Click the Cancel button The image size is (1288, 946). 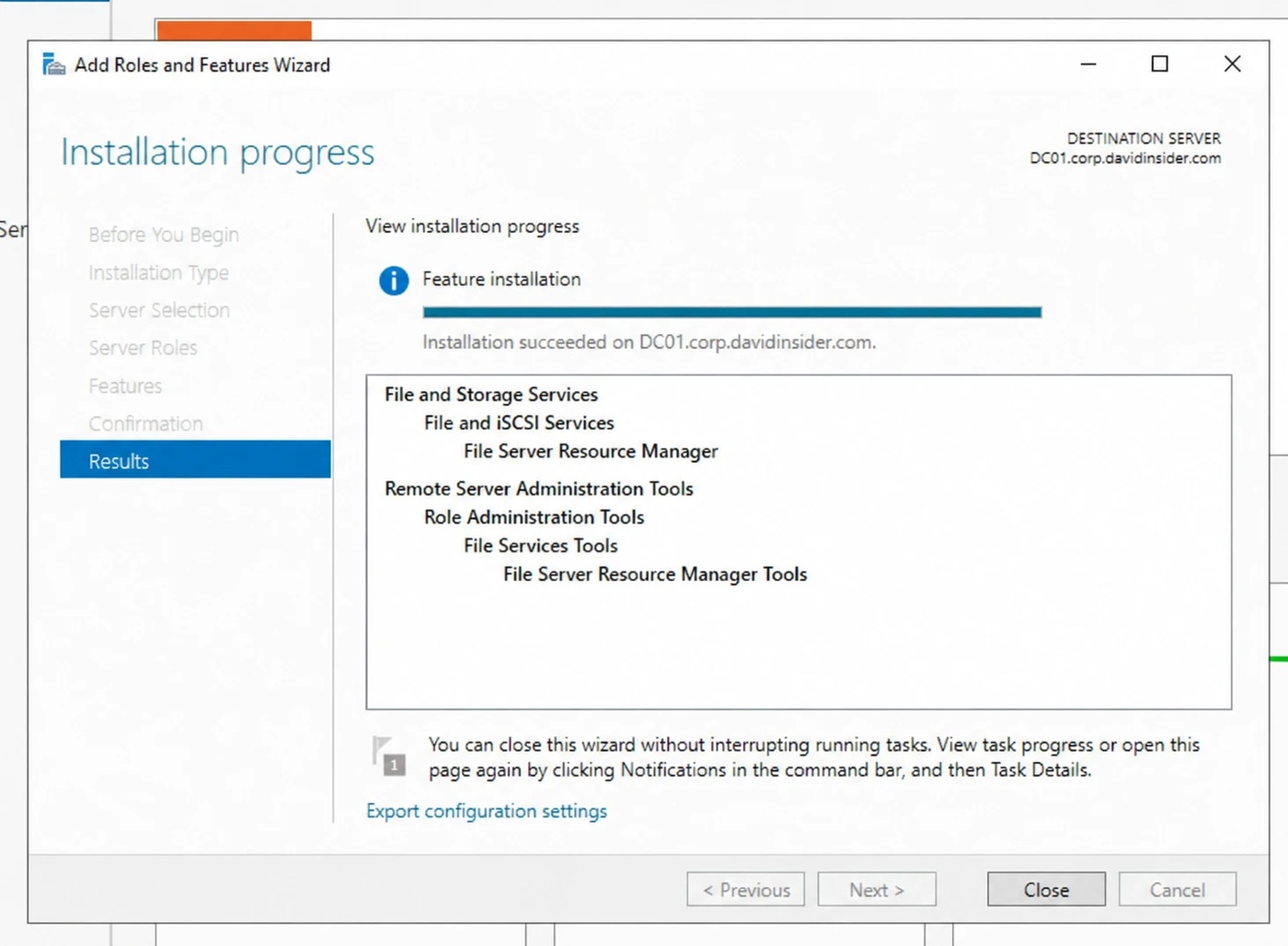(1177, 890)
